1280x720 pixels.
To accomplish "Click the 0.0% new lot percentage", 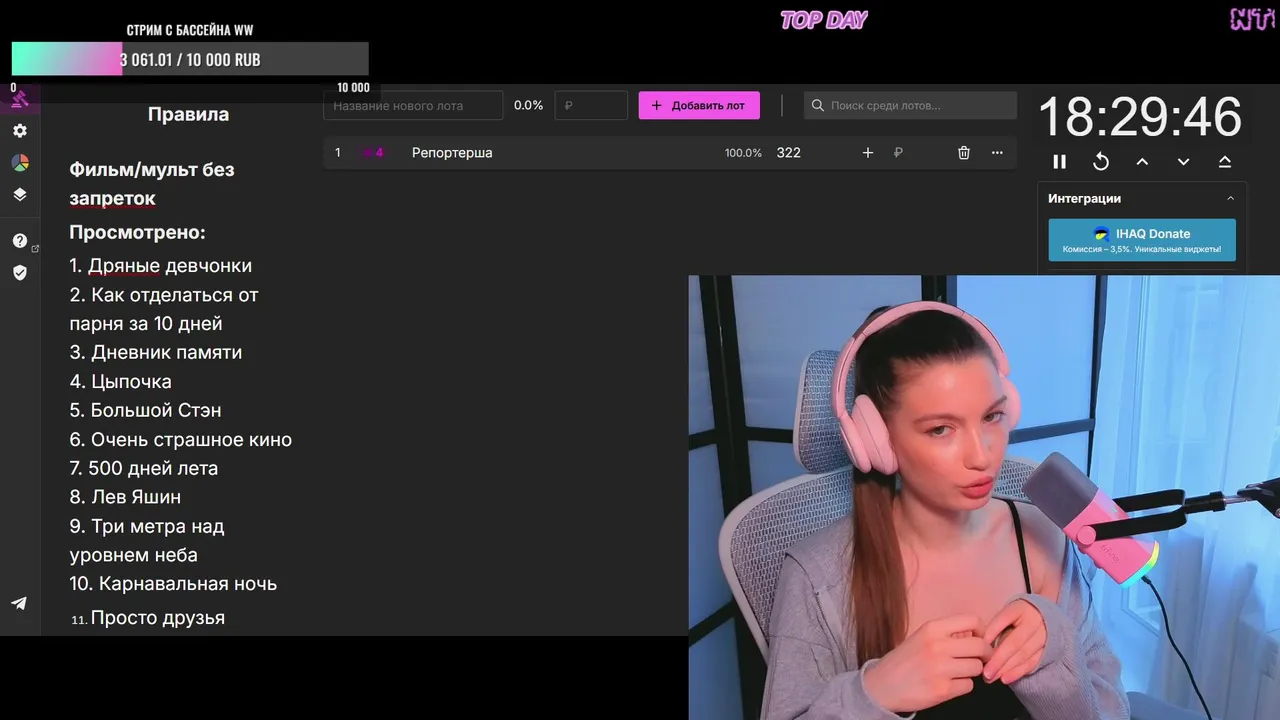I will (528, 105).
